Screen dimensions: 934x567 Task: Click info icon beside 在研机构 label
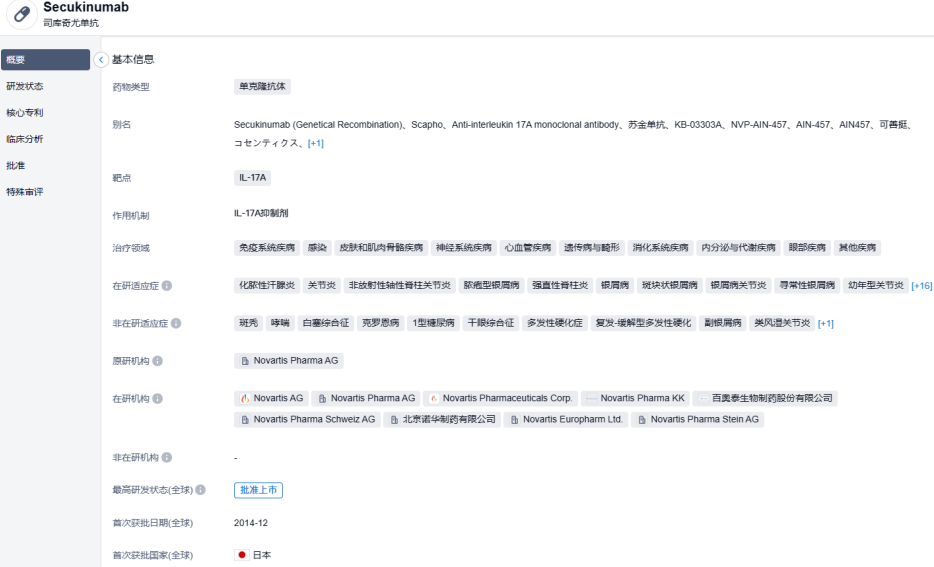click(156, 399)
